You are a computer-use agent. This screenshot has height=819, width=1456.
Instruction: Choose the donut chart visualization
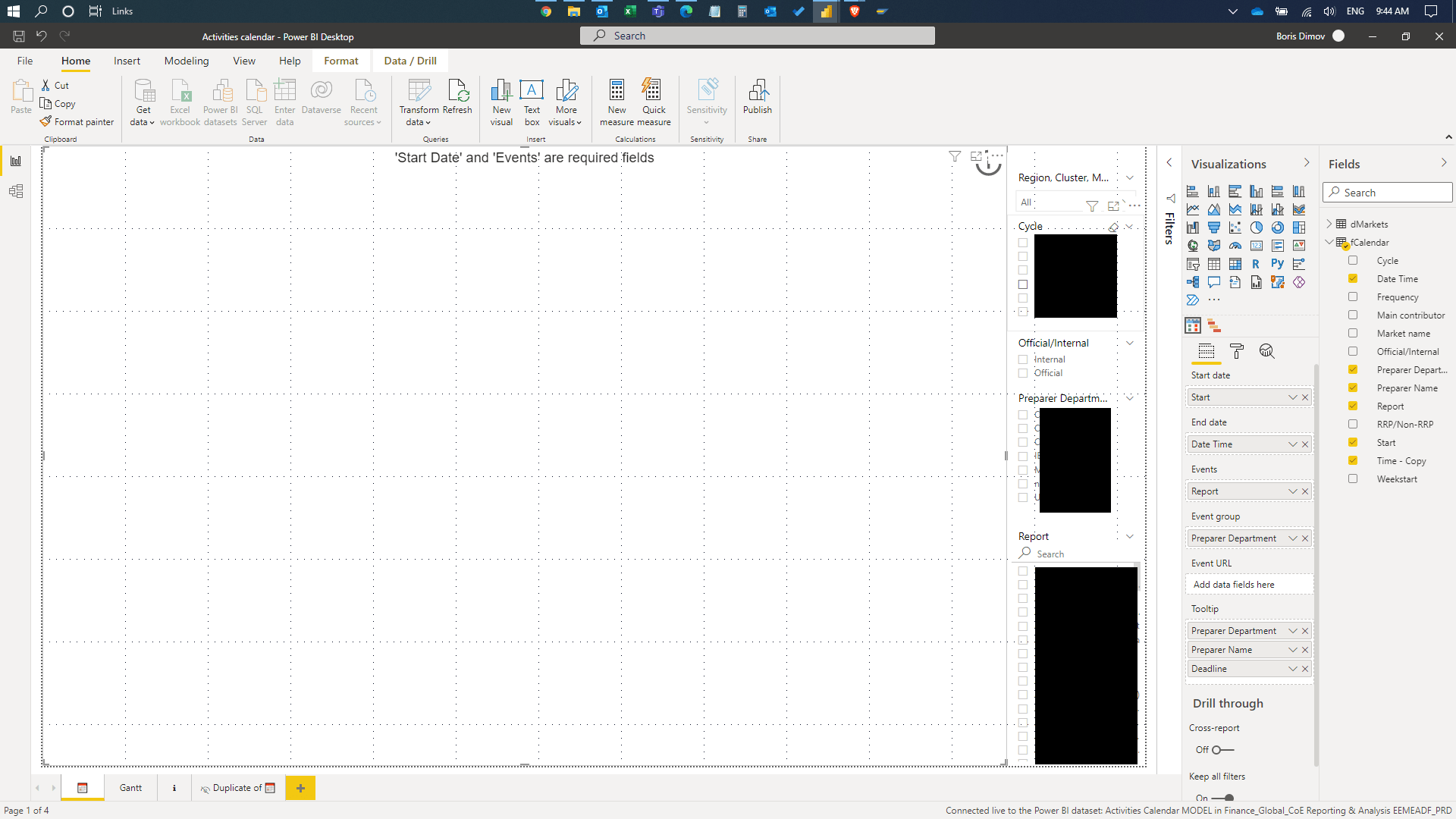click(x=1278, y=227)
